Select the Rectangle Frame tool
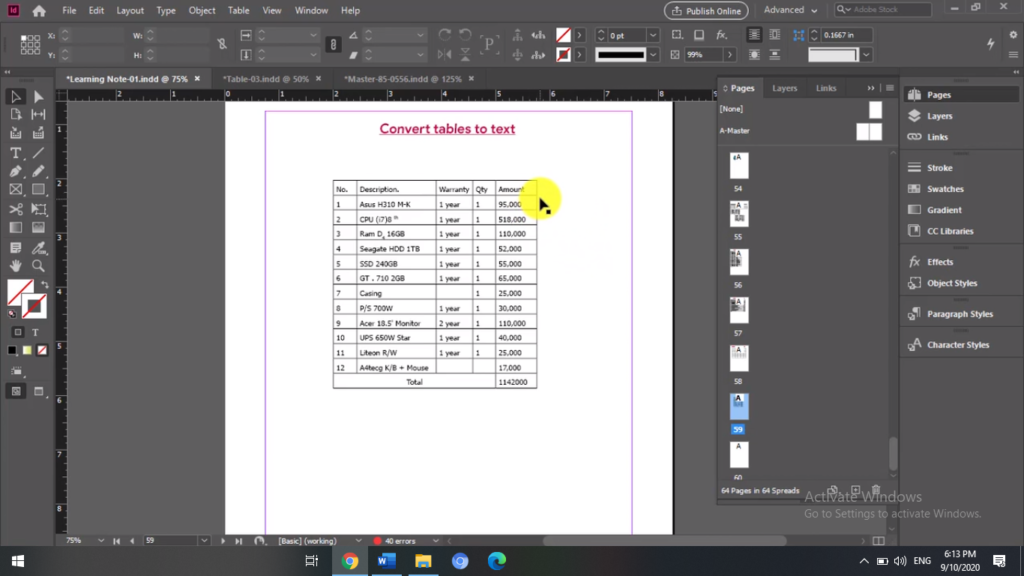The width and height of the screenshot is (1024, 576). tap(16, 190)
